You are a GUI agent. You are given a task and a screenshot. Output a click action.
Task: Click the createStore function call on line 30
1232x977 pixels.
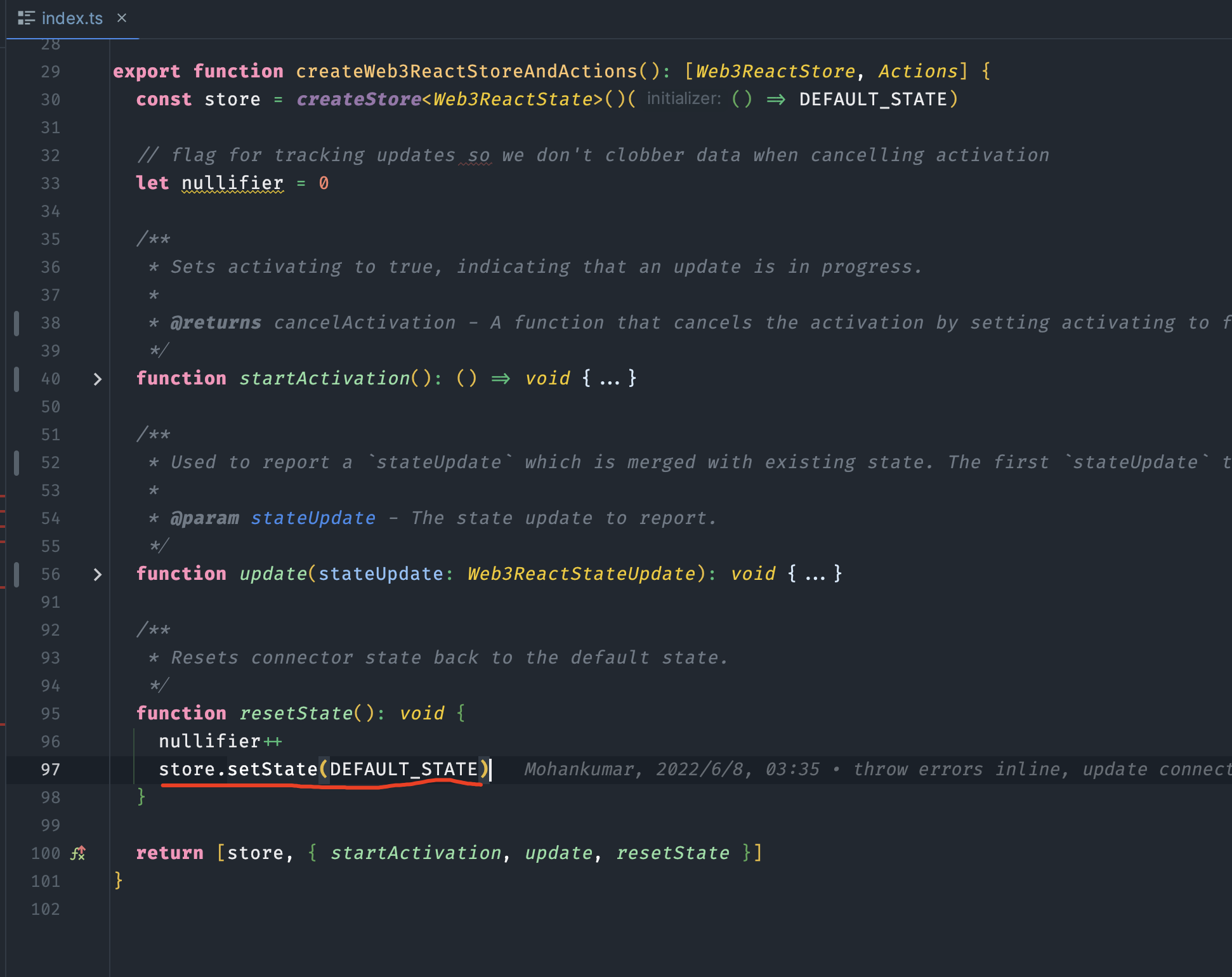coord(358,100)
